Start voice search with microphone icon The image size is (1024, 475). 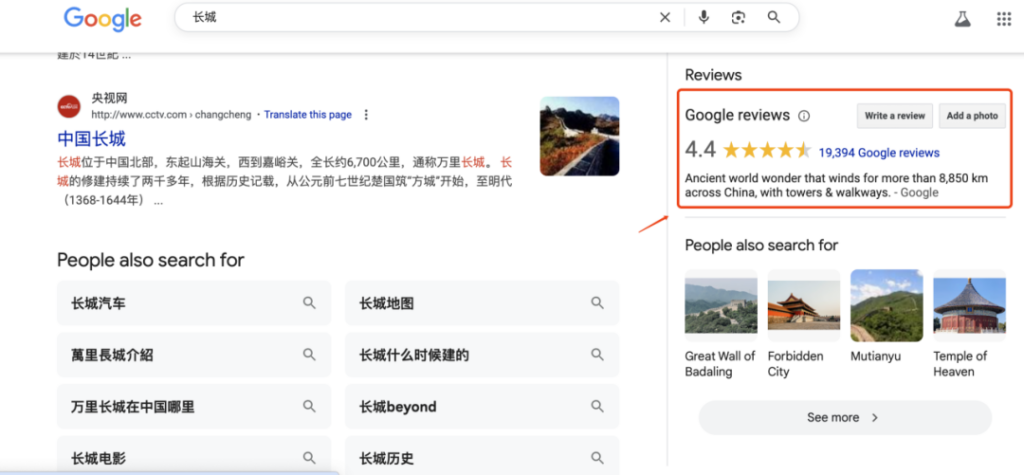pyautogui.click(x=704, y=17)
